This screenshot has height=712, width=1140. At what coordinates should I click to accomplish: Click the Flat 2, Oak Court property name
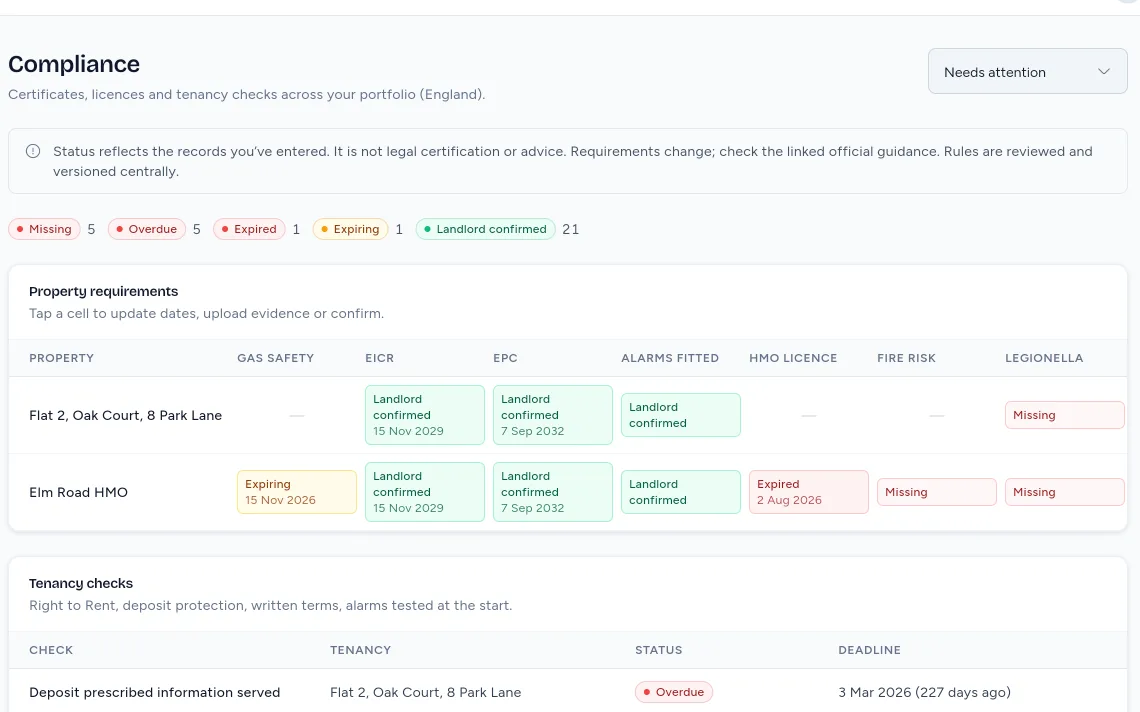tap(126, 415)
